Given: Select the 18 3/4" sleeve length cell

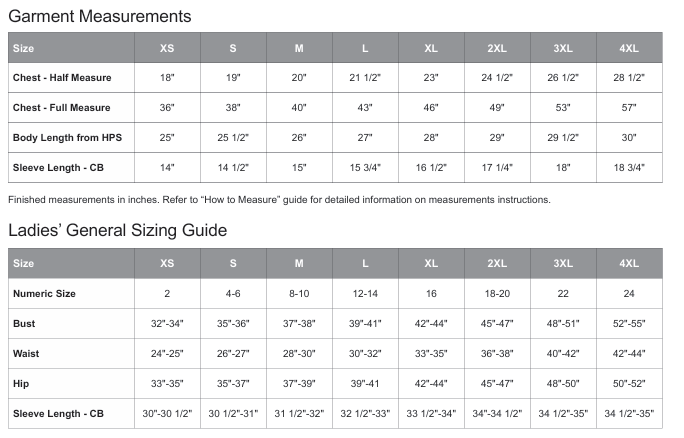Looking at the screenshot, I should click(629, 168).
